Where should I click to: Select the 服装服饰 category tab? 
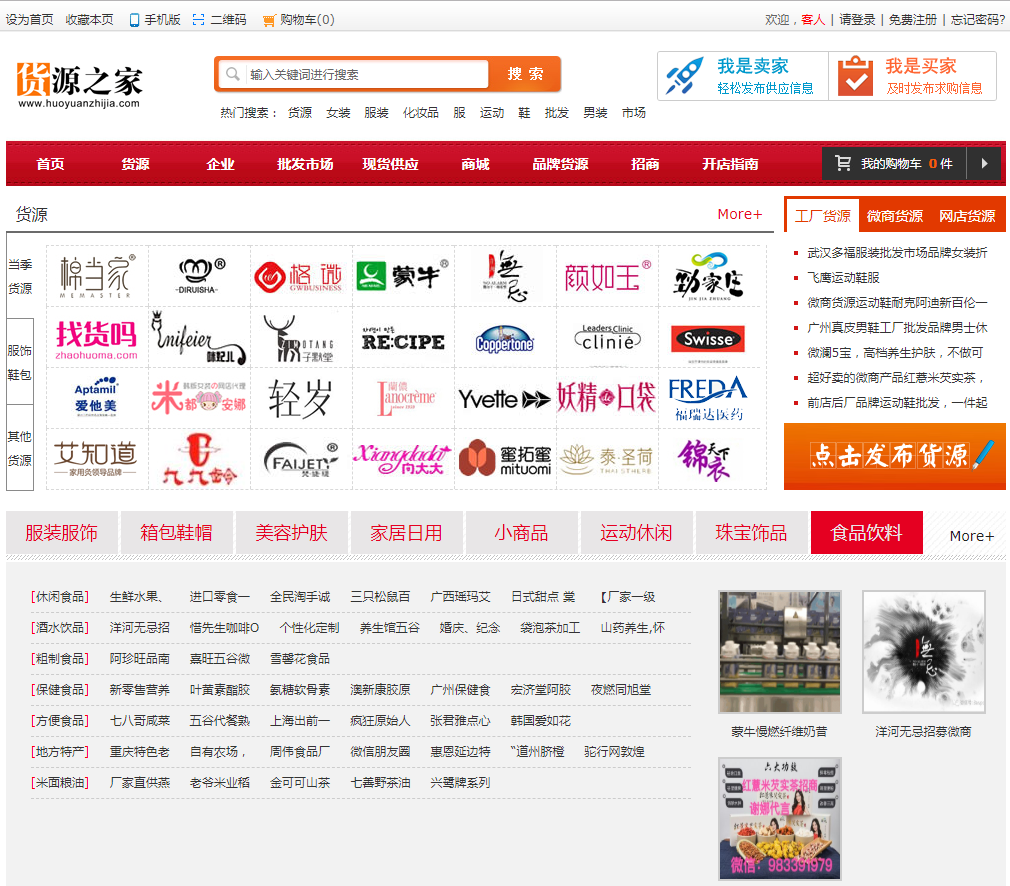click(62, 533)
